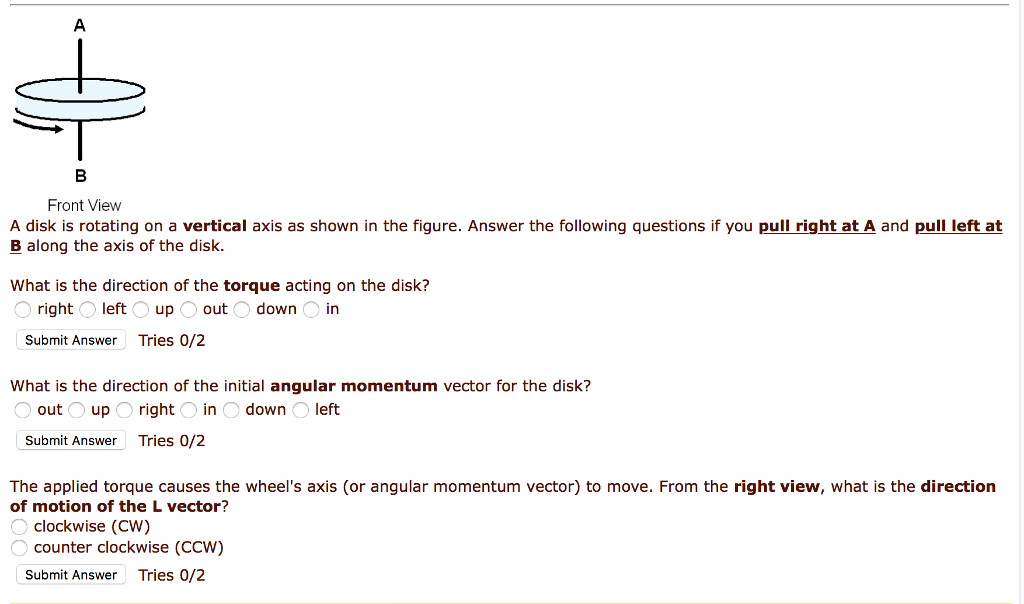Select 'right' for the torque direction
Image resolution: width=1024 pixels, height=604 pixels.
(24, 310)
